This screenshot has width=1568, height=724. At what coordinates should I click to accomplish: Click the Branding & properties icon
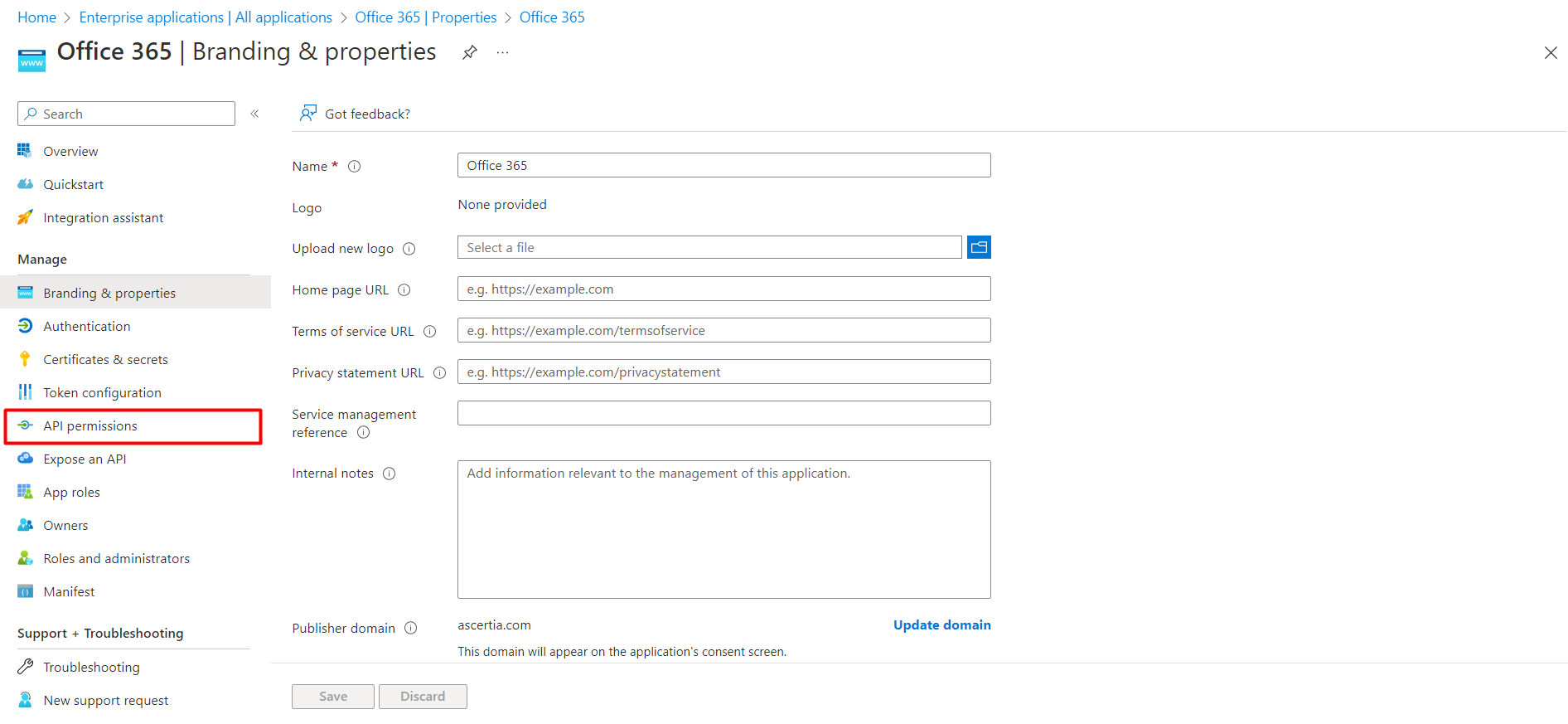[25, 293]
